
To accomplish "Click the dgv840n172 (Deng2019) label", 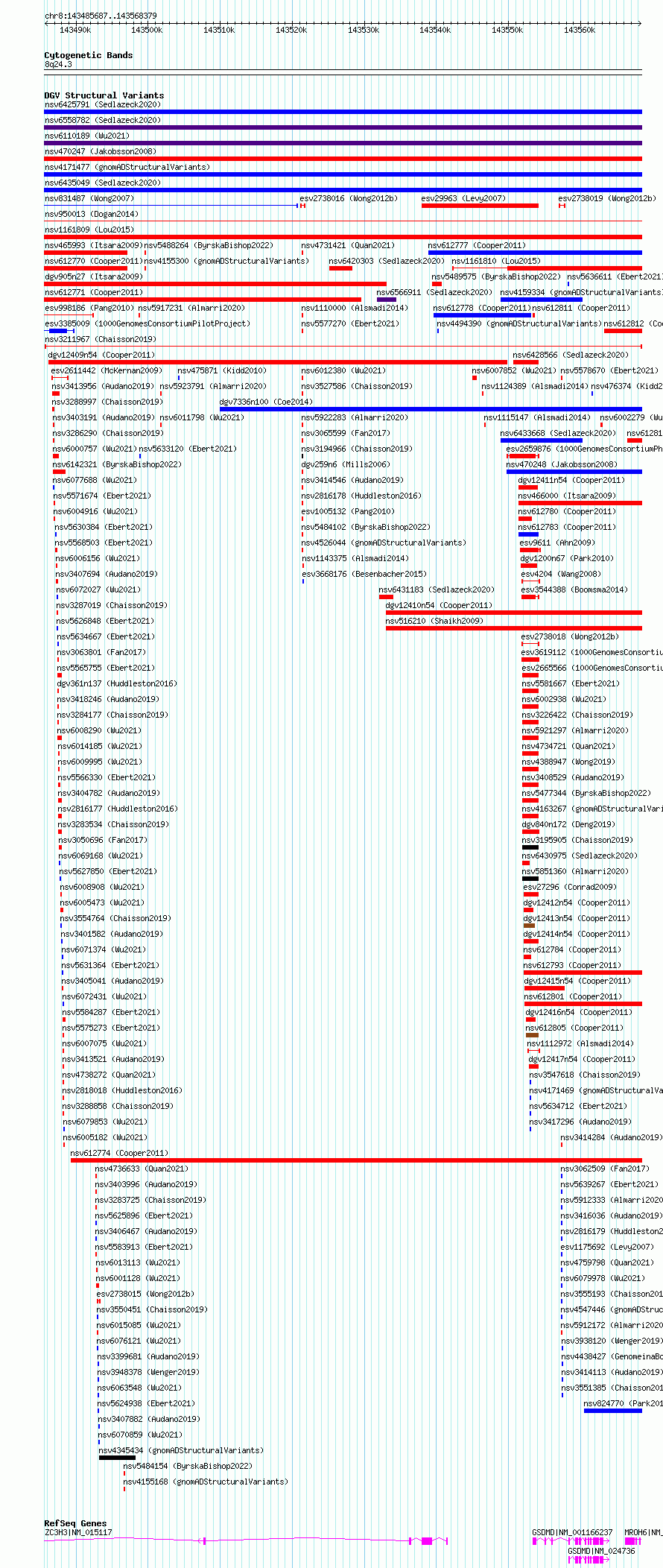I will pos(568,824).
